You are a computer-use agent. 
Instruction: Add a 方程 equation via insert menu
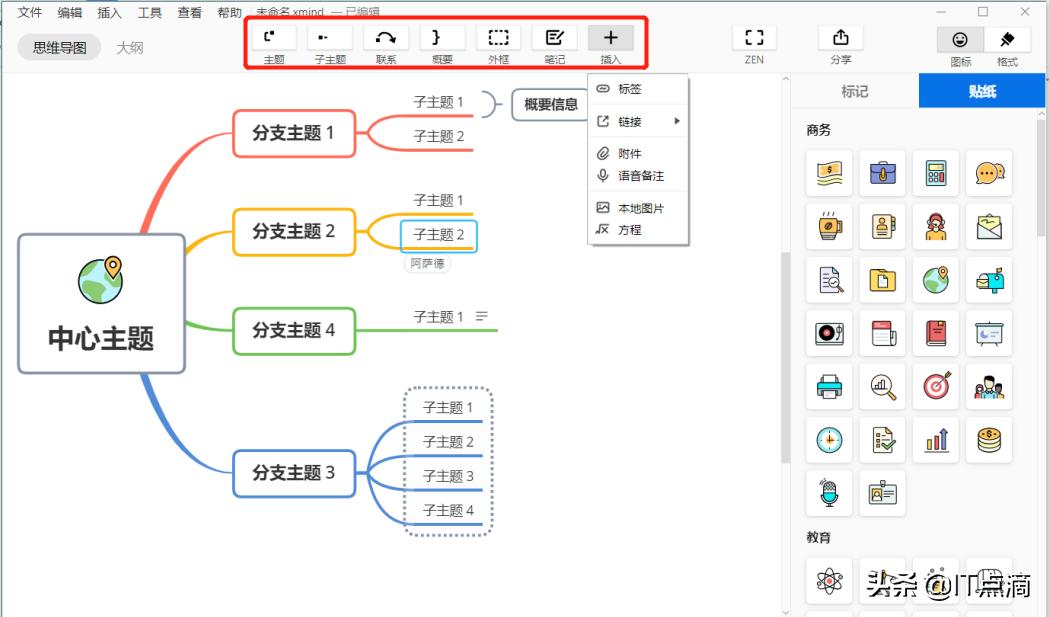(630, 229)
